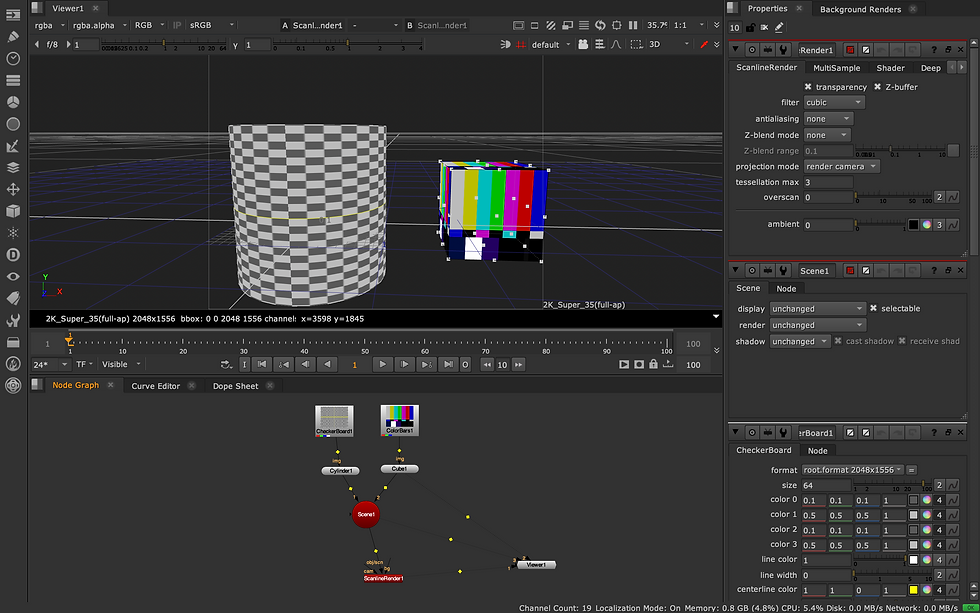Click the wrench icon in ScanlineRender1 header

[x=783, y=50]
